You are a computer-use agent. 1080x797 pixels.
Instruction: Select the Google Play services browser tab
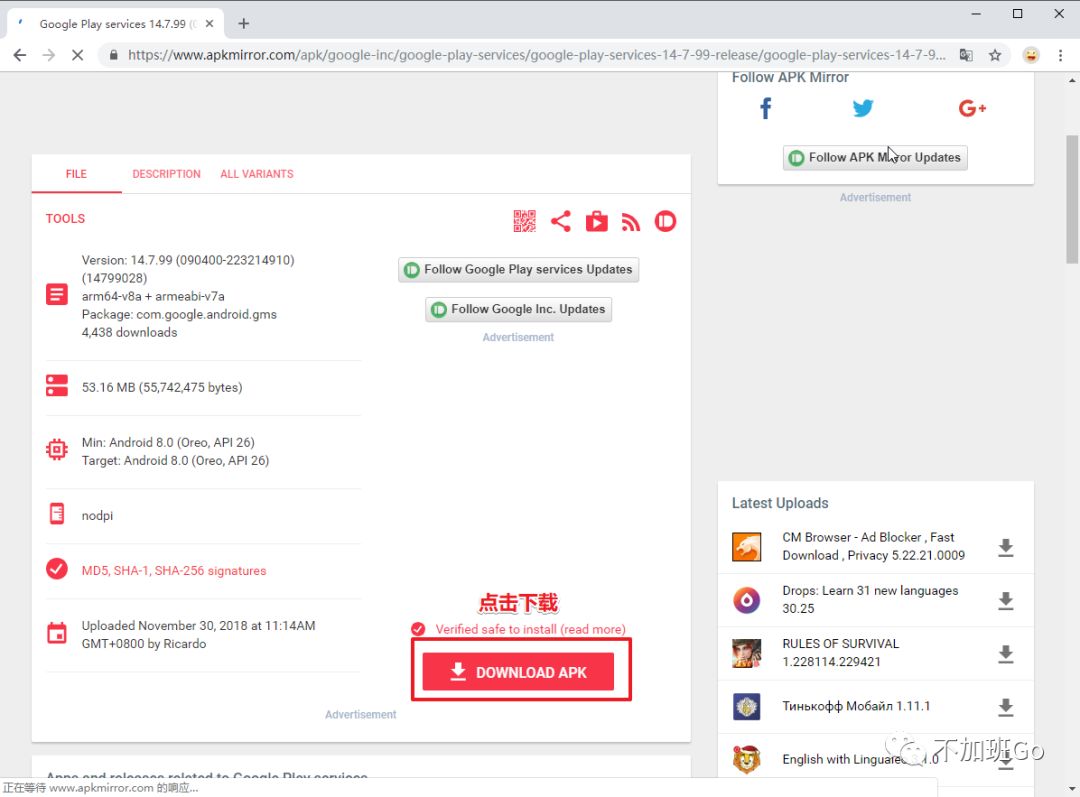(x=116, y=23)
